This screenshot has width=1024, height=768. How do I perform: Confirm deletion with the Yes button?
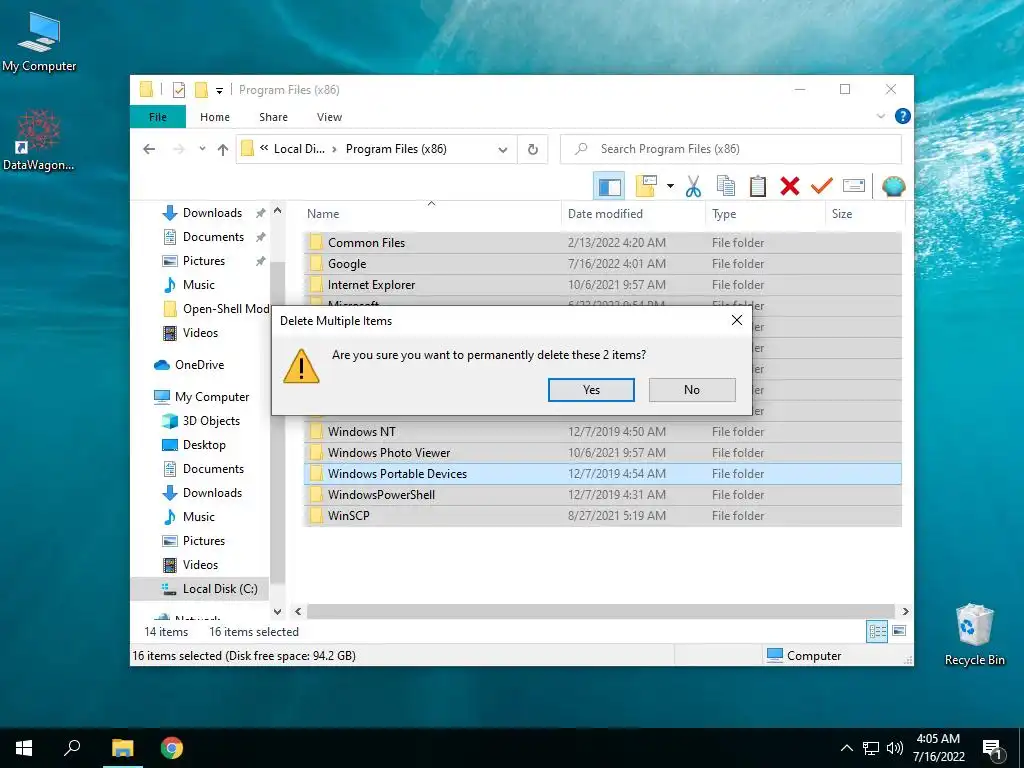[591, 390]
